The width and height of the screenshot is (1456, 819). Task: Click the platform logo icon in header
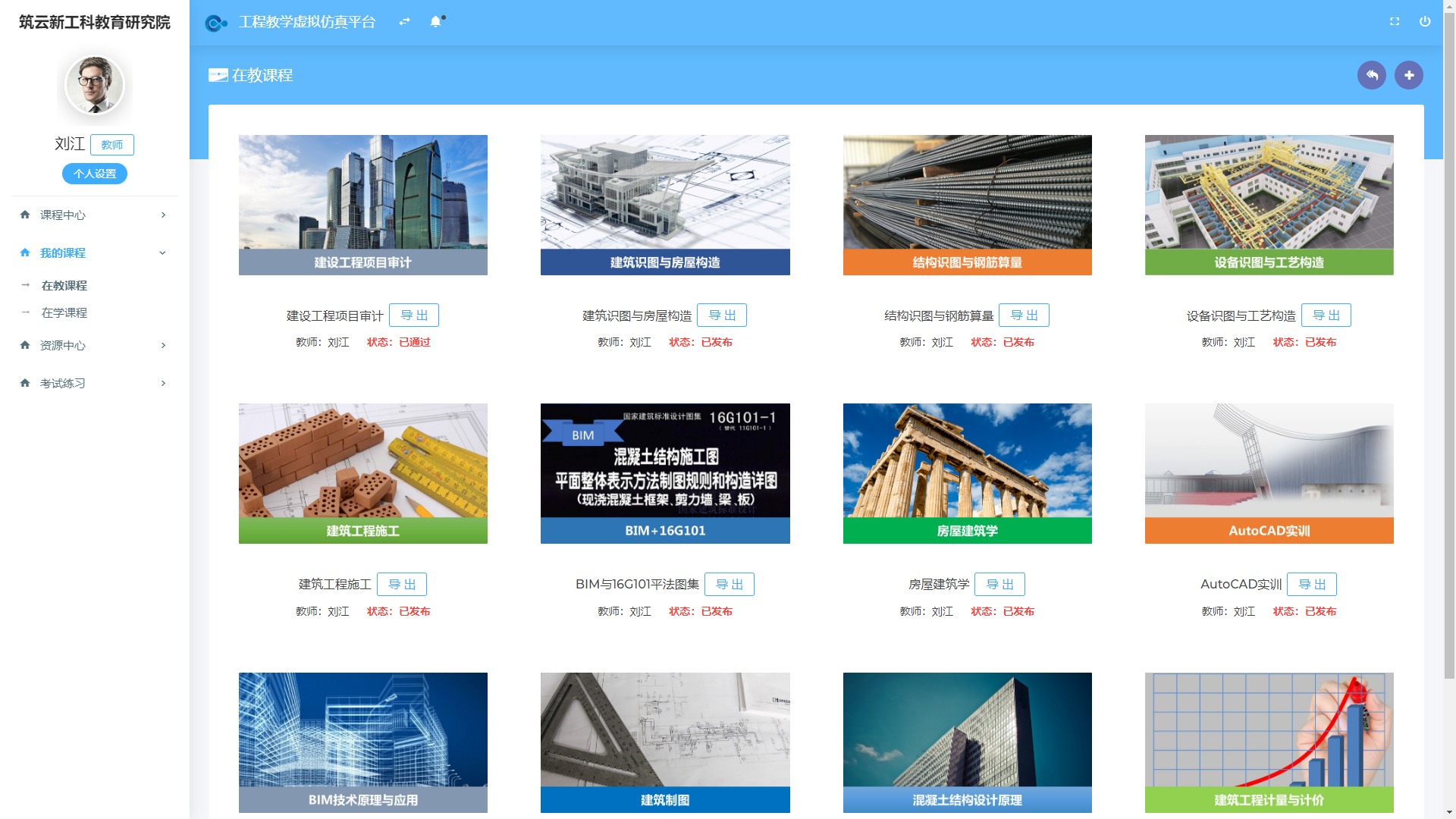pos(216,23)
